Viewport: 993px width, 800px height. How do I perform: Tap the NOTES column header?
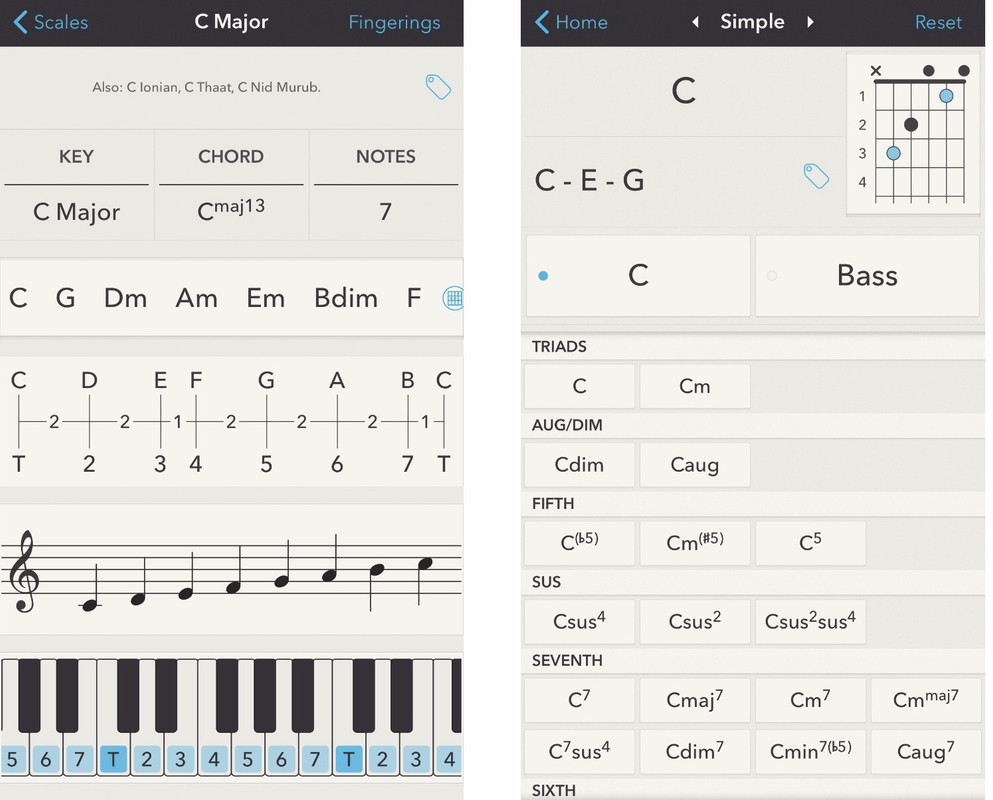(386, 156)
